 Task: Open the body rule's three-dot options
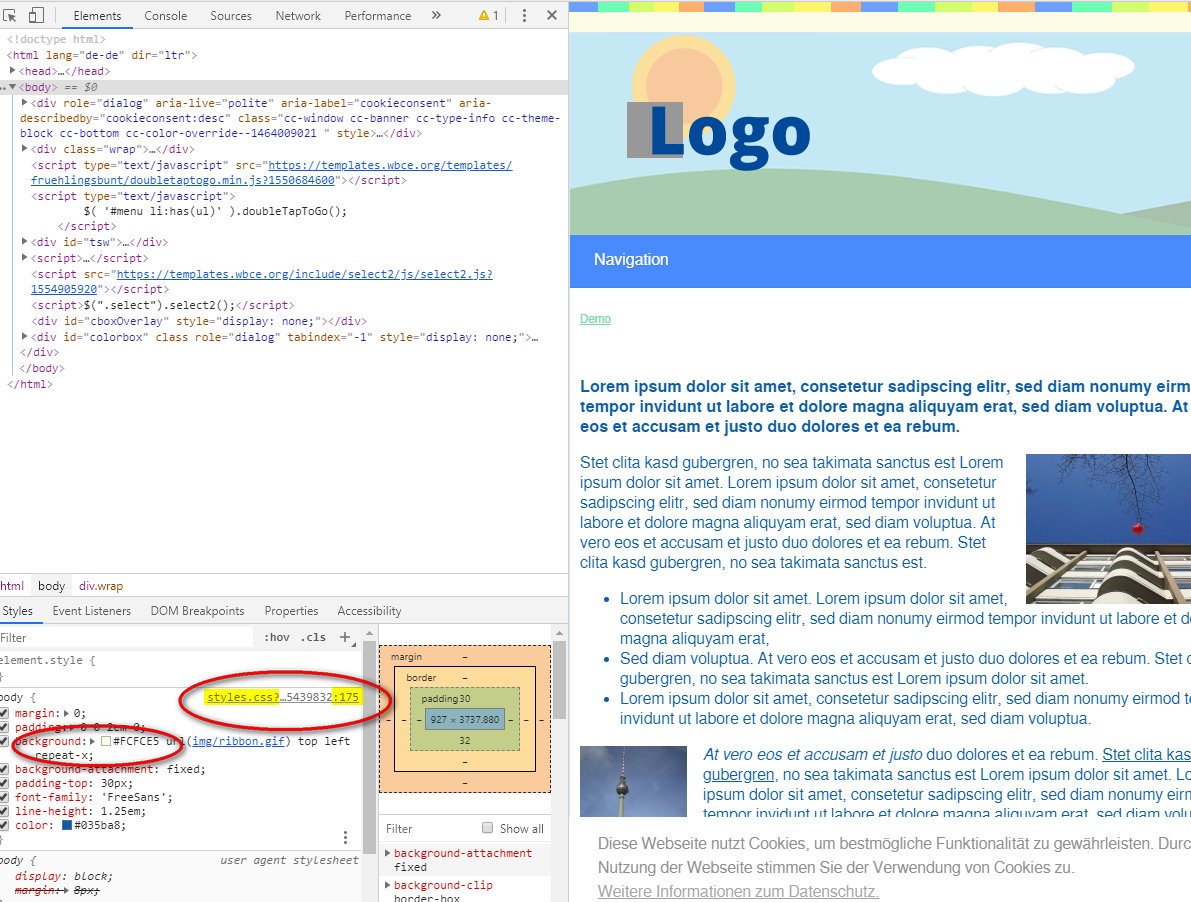coord(345,837)
